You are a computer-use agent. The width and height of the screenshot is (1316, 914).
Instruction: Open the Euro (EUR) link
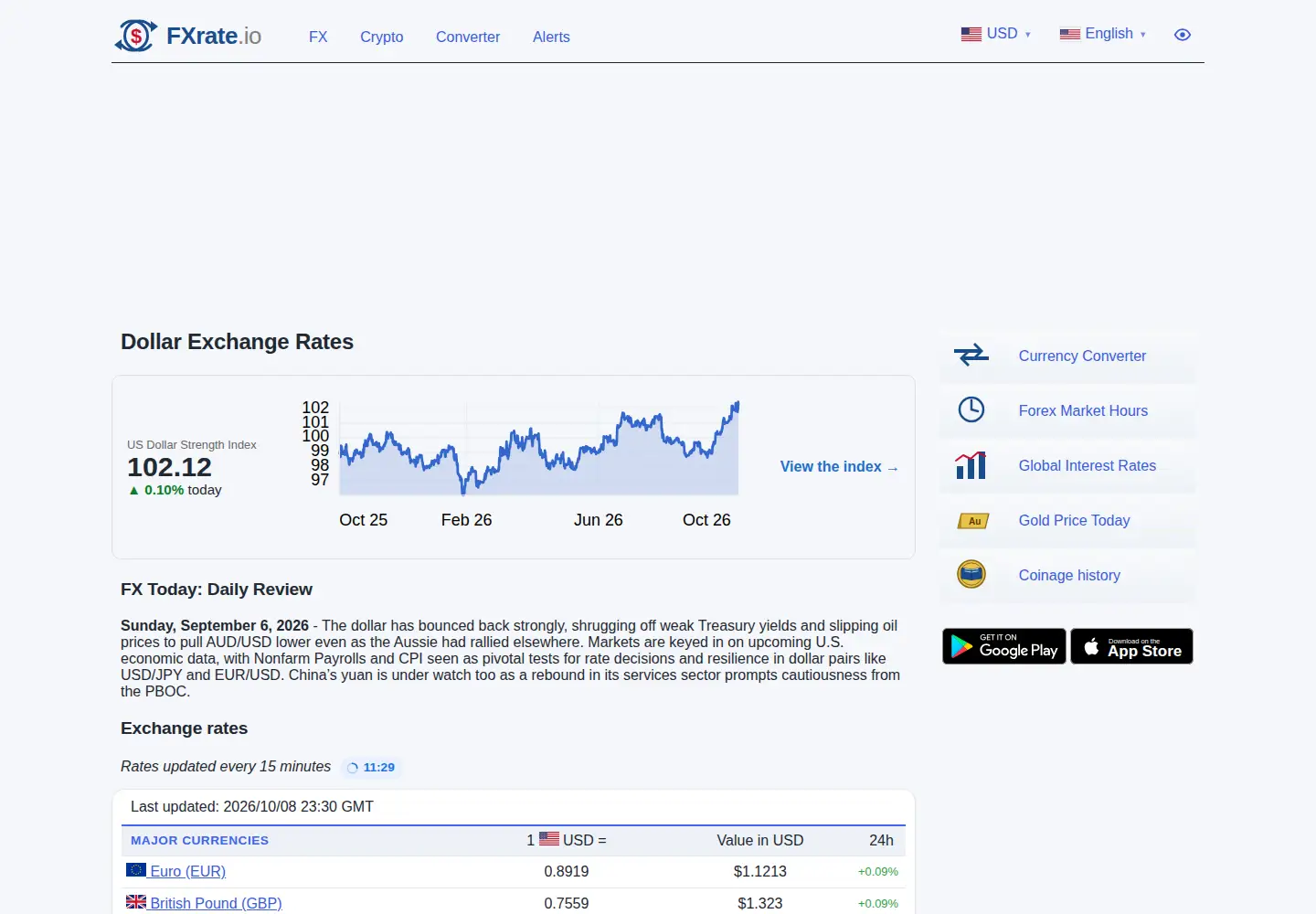(x=187, y=871)
